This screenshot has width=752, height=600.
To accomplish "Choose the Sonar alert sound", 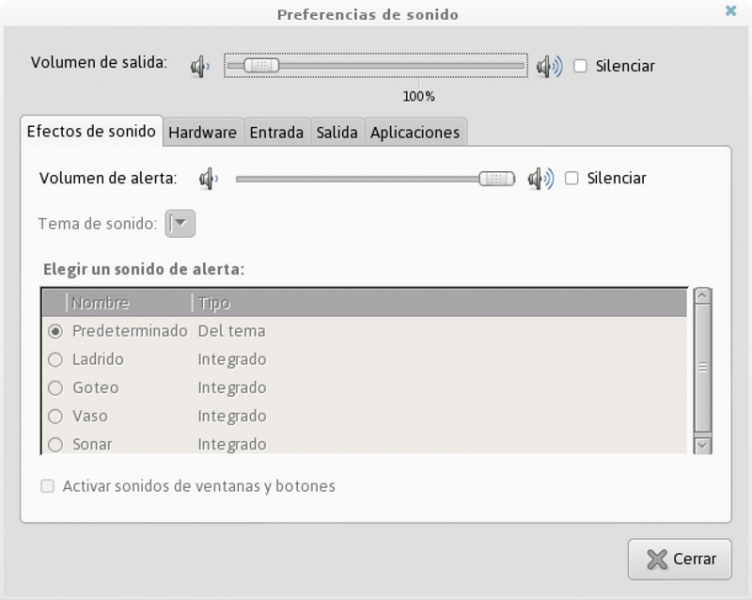I will click(x=56, y=445).
